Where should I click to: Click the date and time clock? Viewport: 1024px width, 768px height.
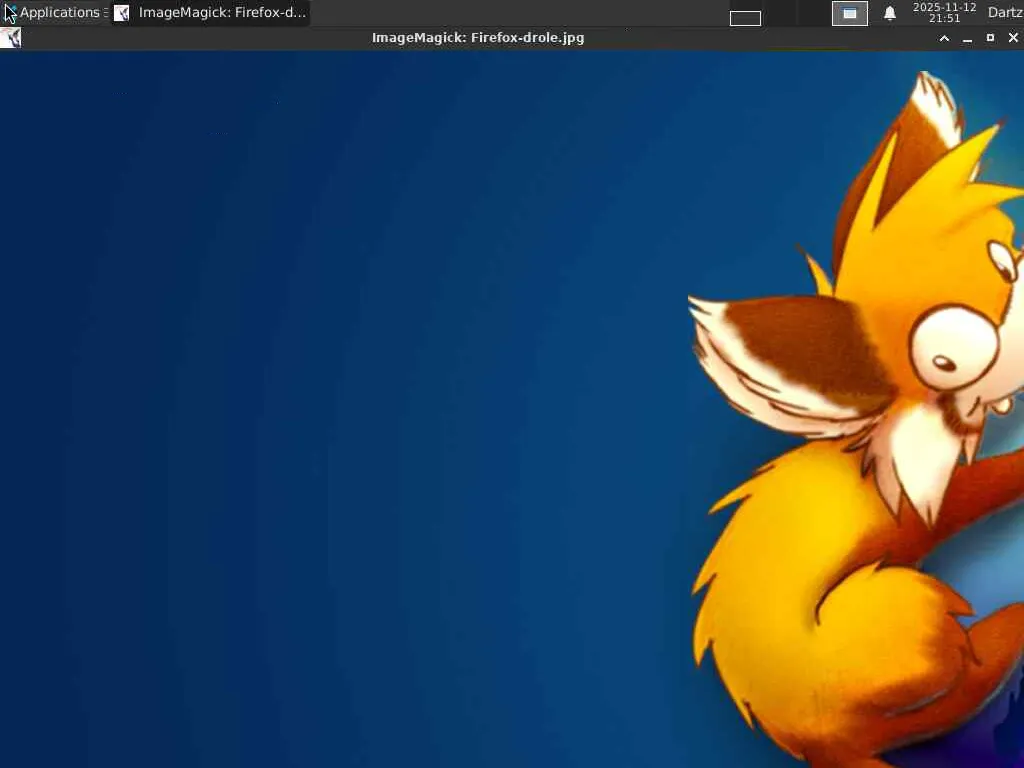click(944, 12)
